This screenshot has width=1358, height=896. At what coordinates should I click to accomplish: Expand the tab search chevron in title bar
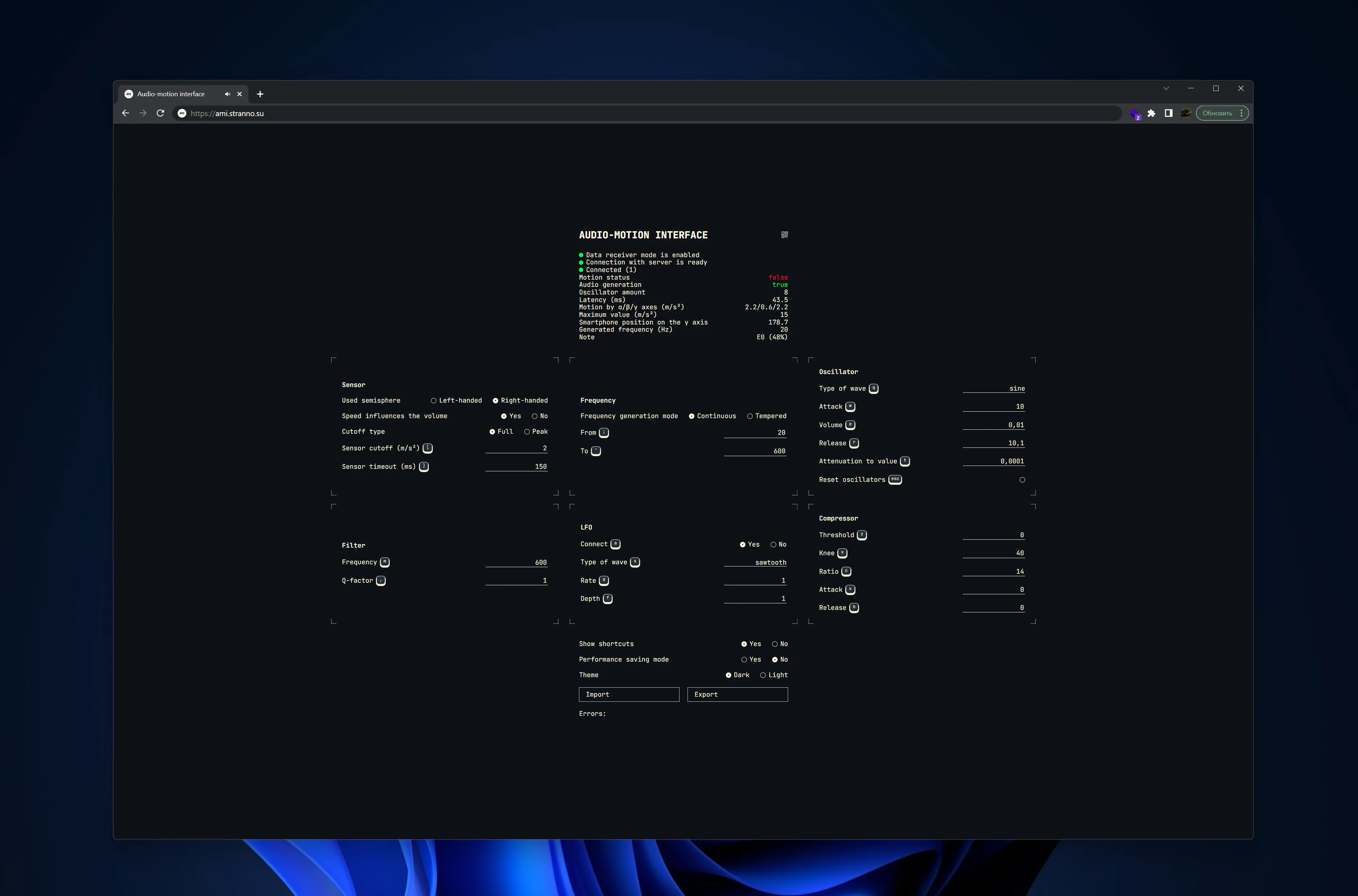pos(1166,89)
